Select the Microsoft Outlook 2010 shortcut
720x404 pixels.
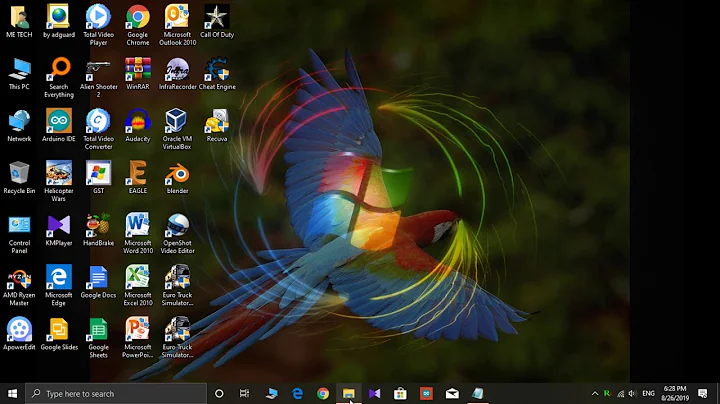tap(177, 25)
